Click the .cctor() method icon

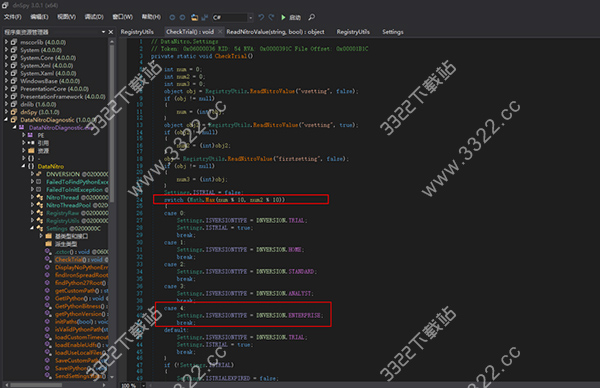48,251
